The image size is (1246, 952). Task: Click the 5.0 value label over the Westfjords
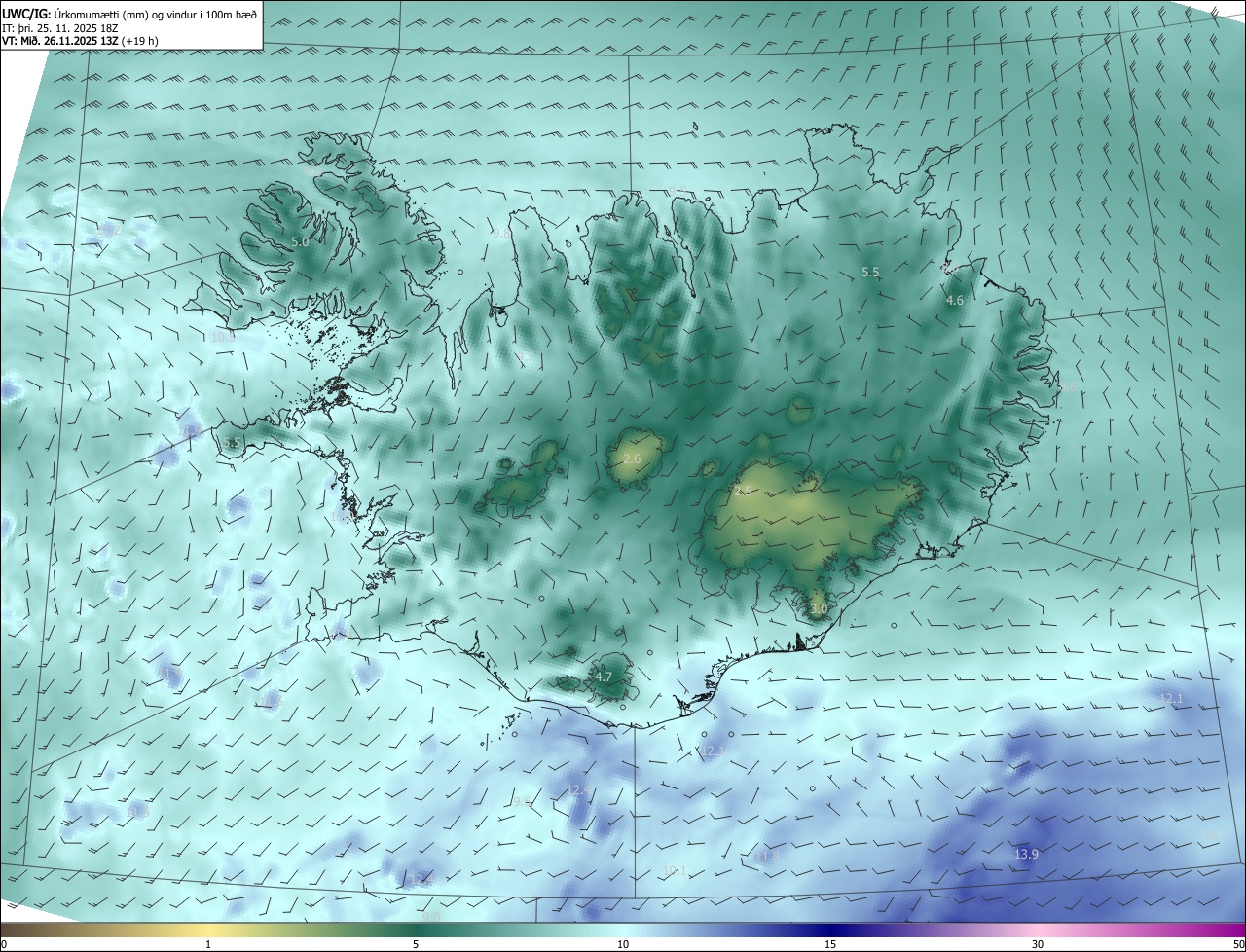pos(300,241)
